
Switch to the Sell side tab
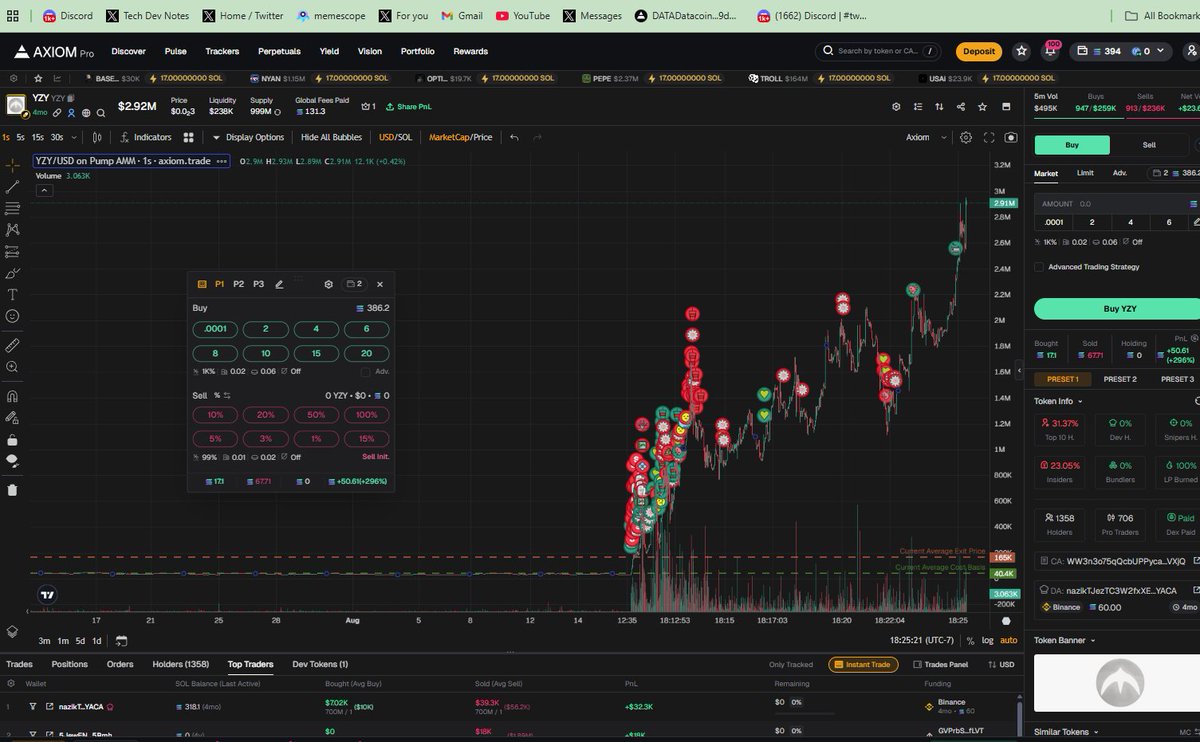(x=1149, y=145)
